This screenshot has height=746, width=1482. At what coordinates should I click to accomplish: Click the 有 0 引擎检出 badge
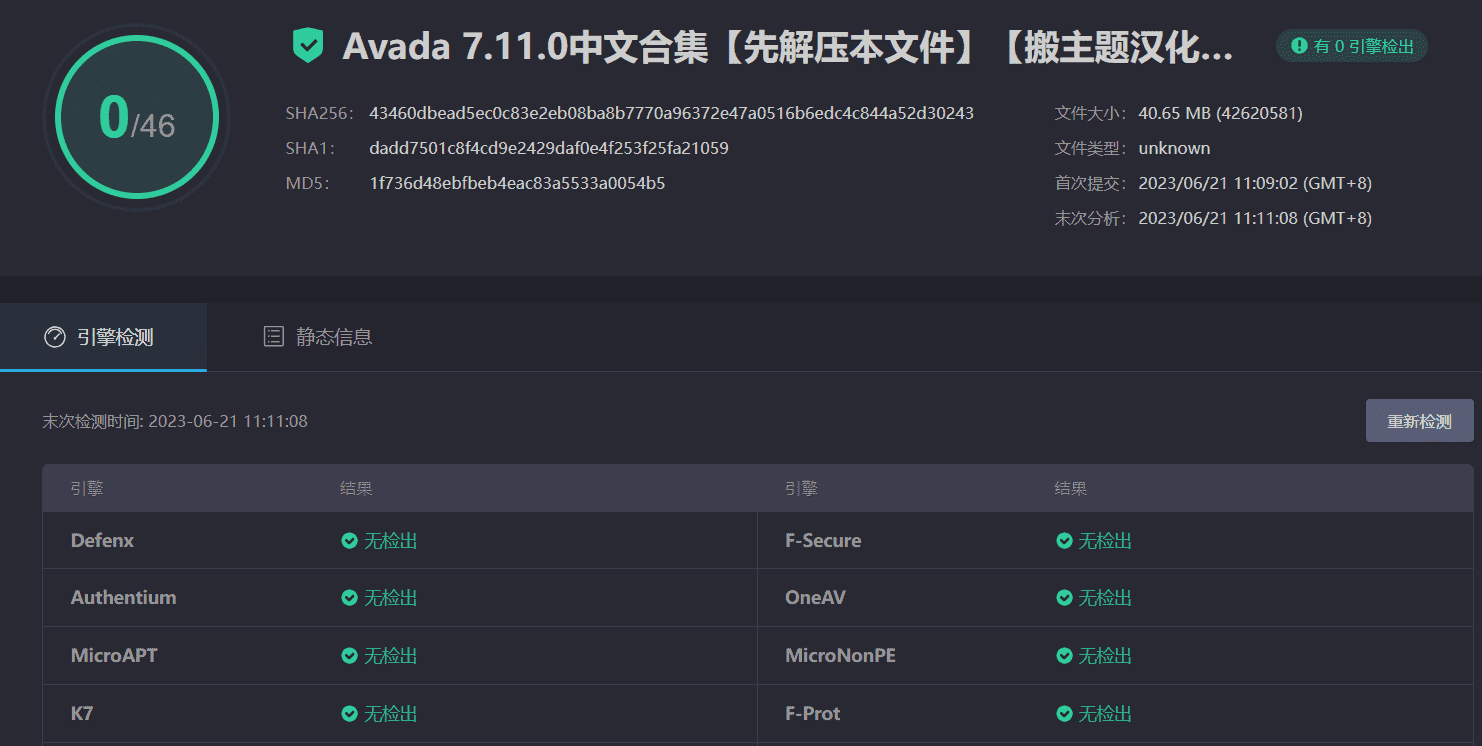click(x=1351, y=46)
